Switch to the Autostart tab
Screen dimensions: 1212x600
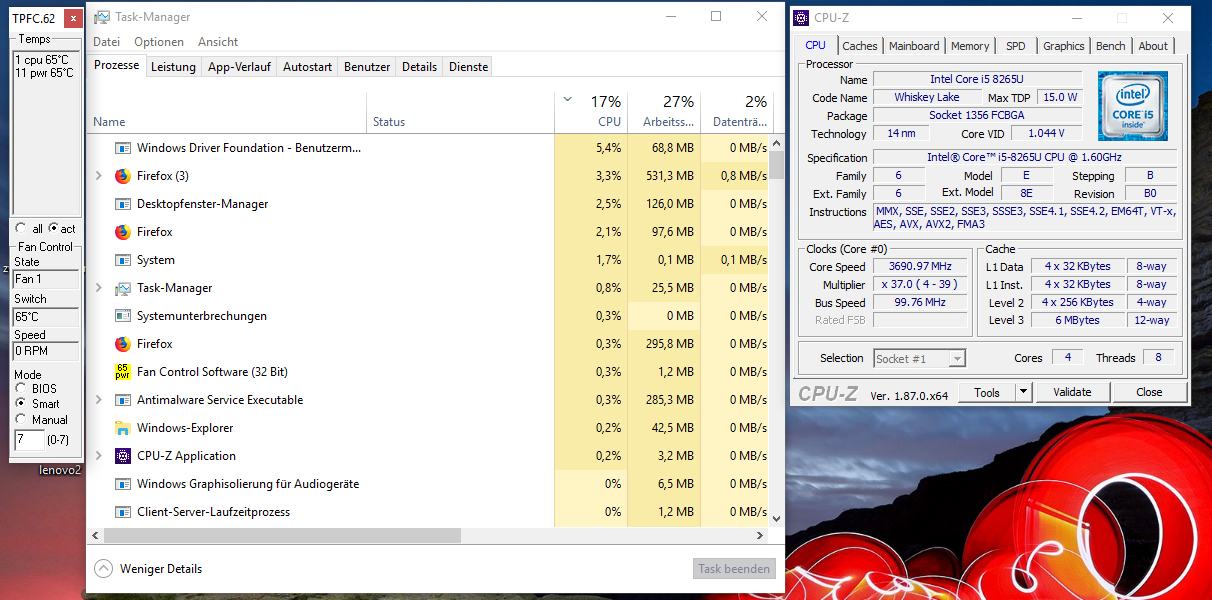(307, 67)
